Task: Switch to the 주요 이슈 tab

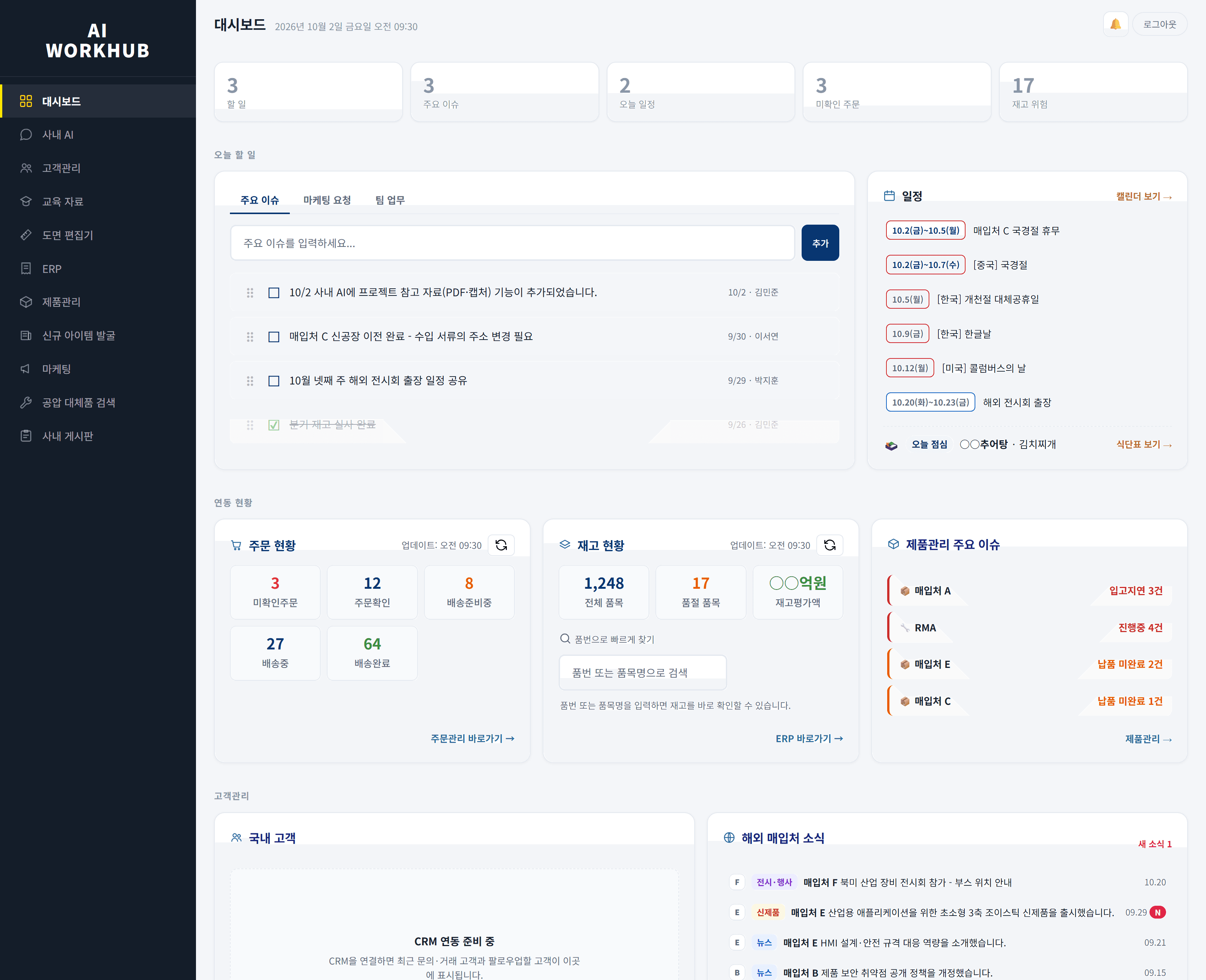Action: coord(260,201)
